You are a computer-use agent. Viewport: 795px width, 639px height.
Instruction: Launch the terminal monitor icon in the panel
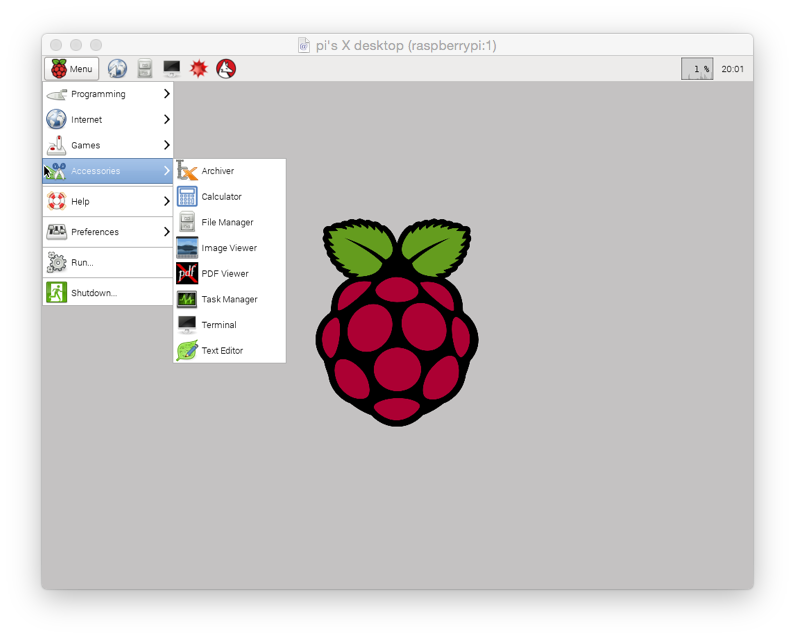[x=171, y=68]
